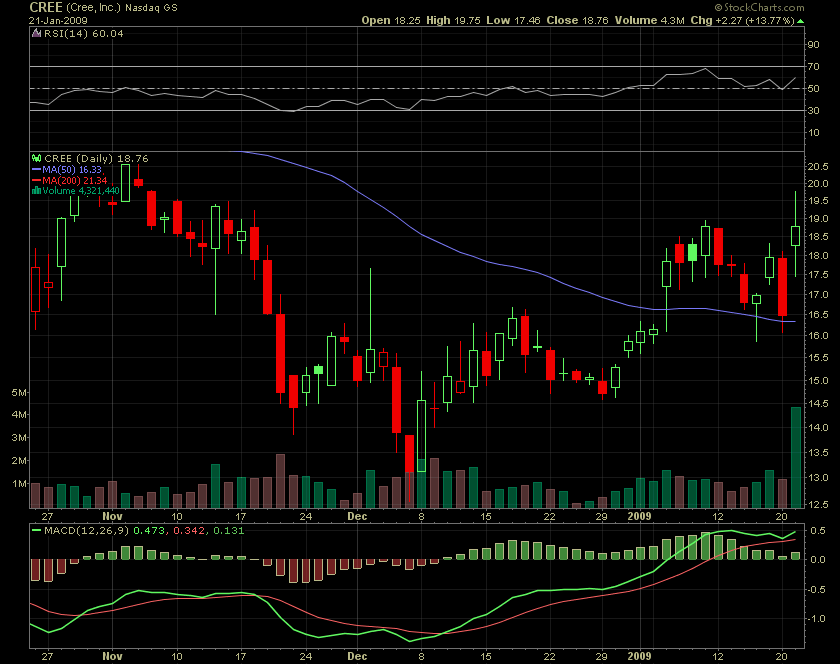Click the 70 level on RSI axis

point(813,66)
